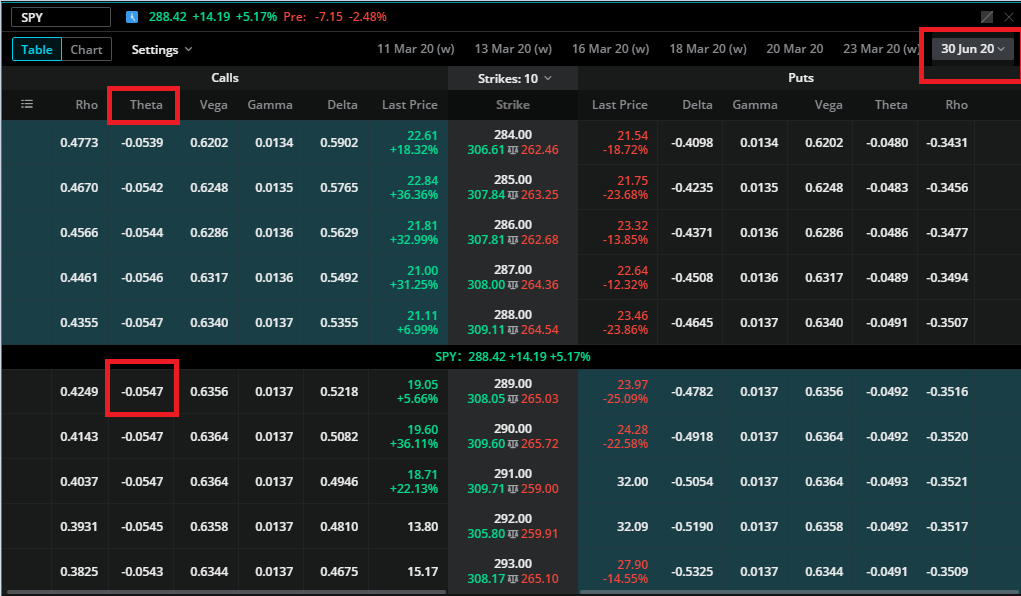Click the calls Vega column header
This screenshot has width=1021, height=596.
(213, 105)
